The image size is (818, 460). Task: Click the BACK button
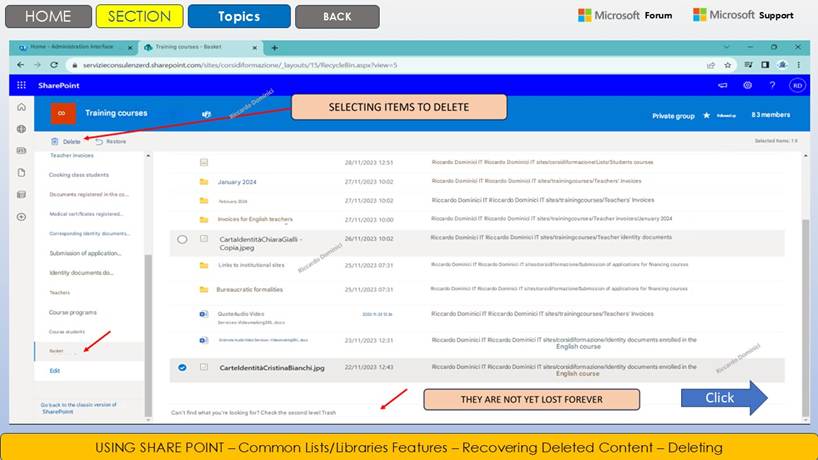[337, 16]
